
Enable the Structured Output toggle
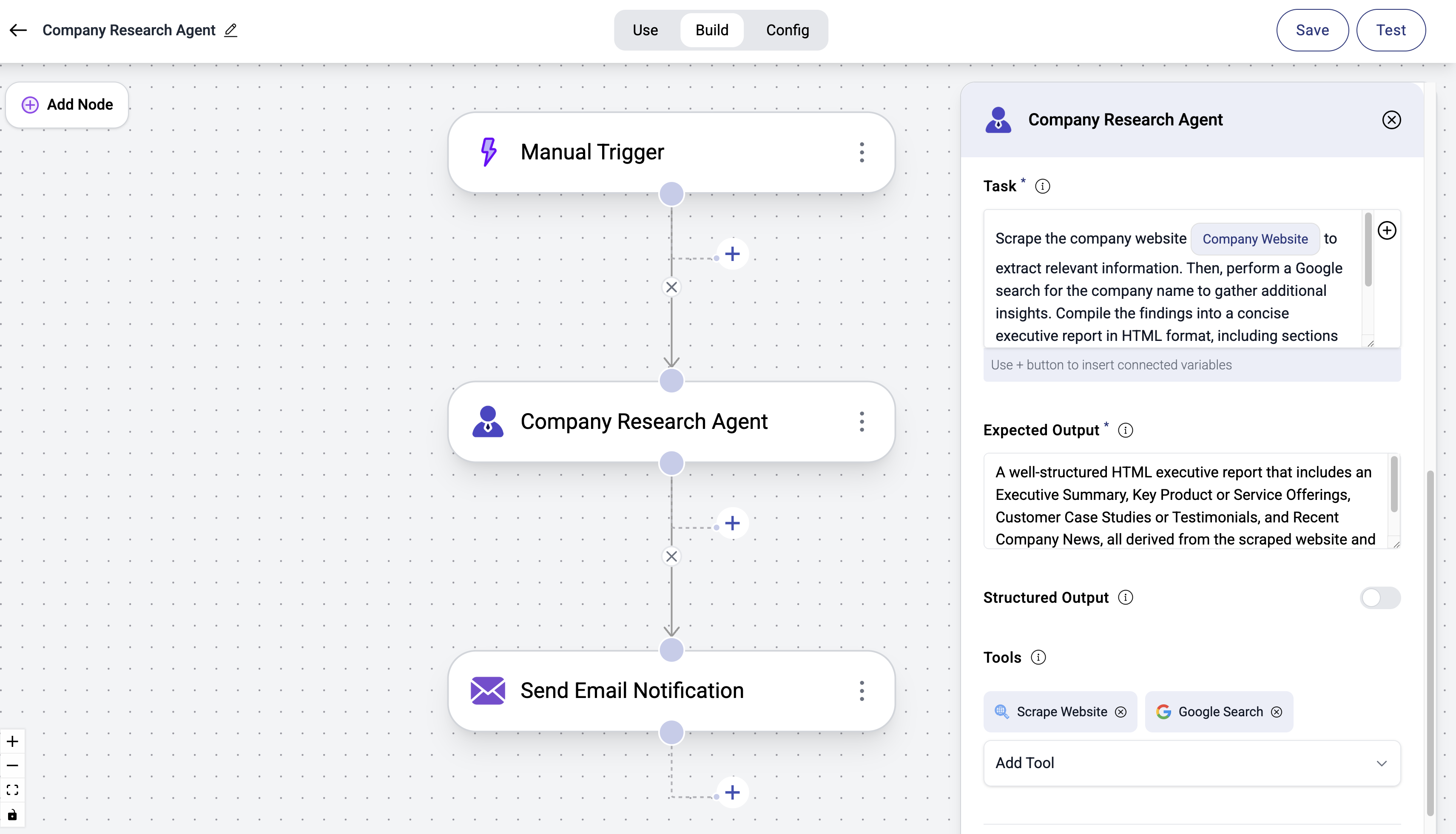tap(1380, 598)
